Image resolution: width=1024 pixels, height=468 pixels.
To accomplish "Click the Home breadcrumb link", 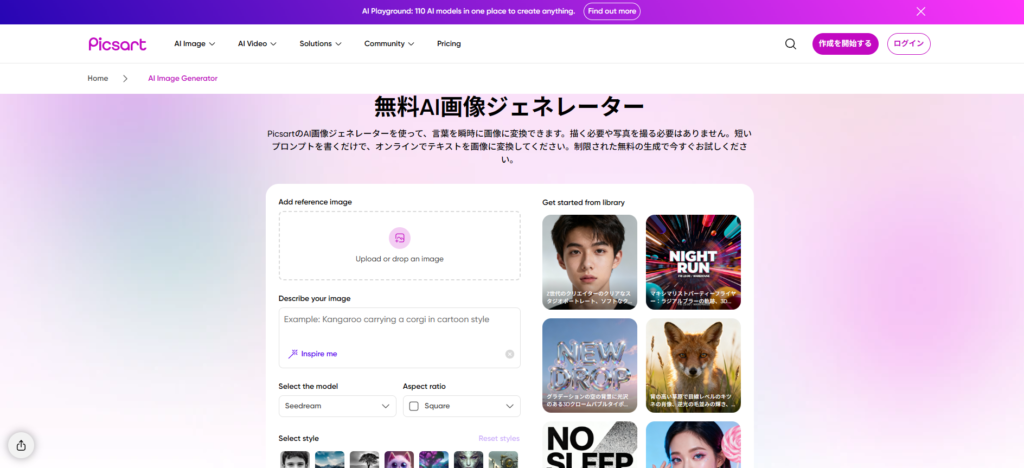I will tap(98, 78).
